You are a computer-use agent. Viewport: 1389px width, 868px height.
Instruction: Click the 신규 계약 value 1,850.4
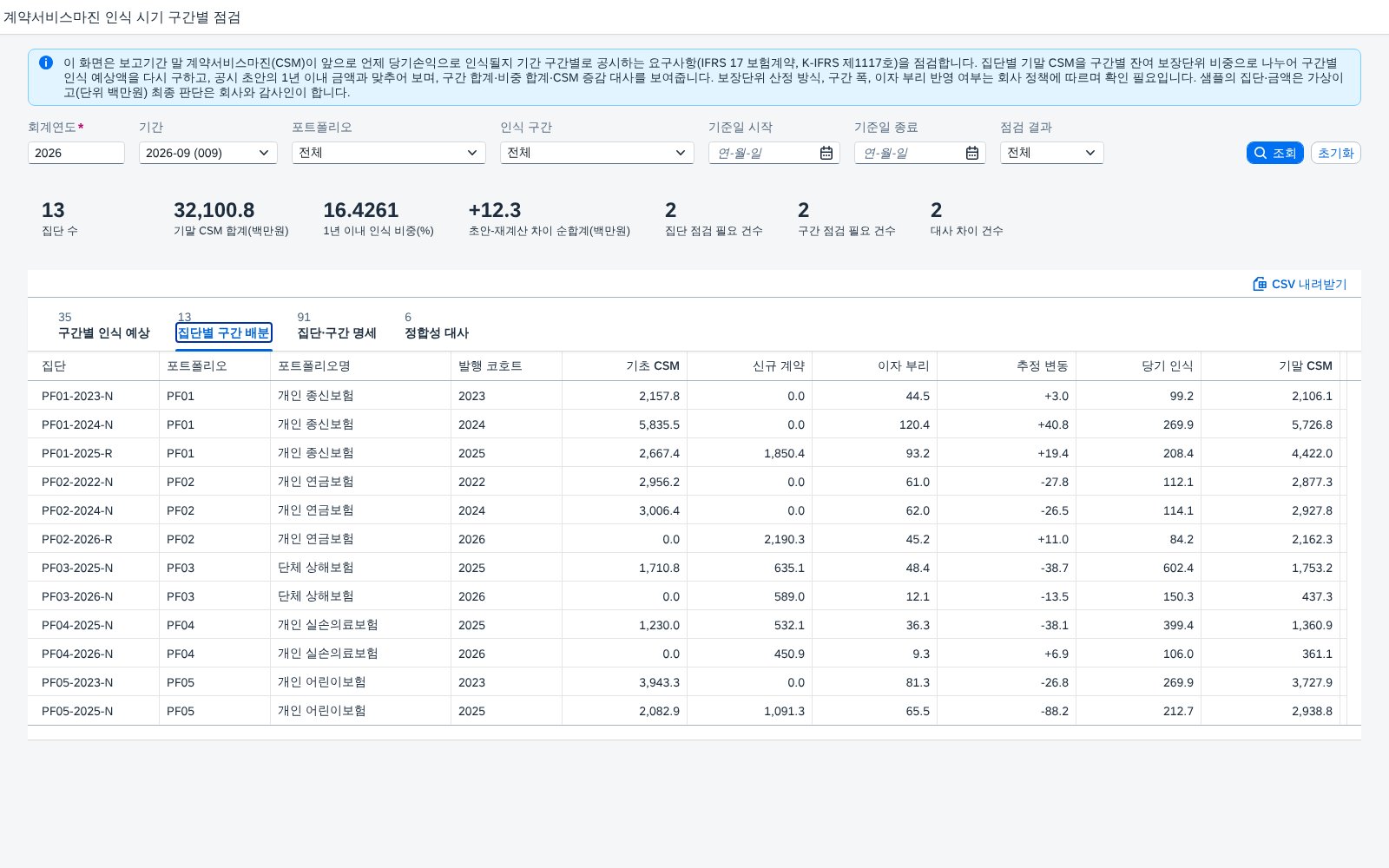784,453
